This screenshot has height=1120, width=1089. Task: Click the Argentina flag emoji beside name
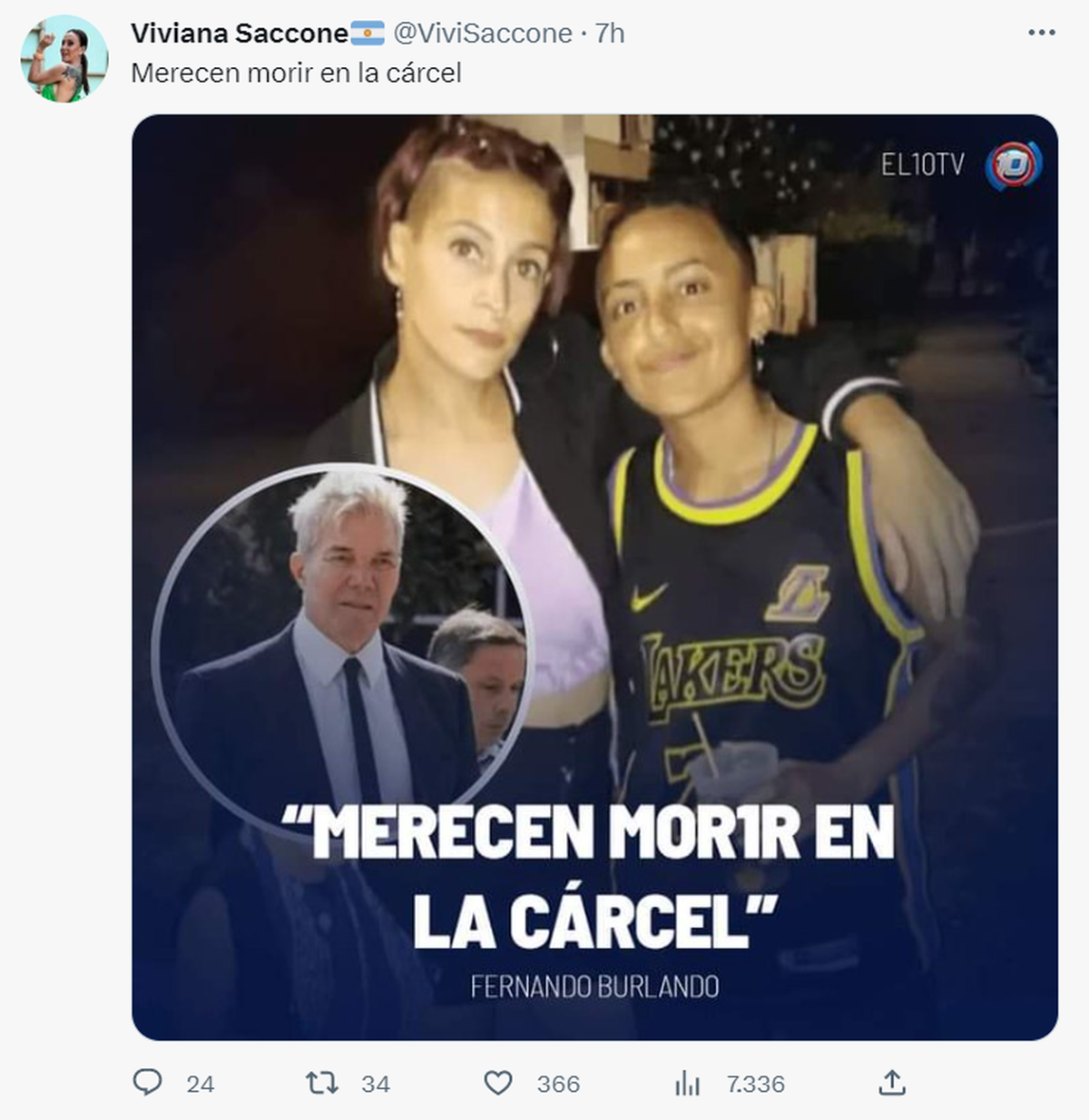(368, 34)
